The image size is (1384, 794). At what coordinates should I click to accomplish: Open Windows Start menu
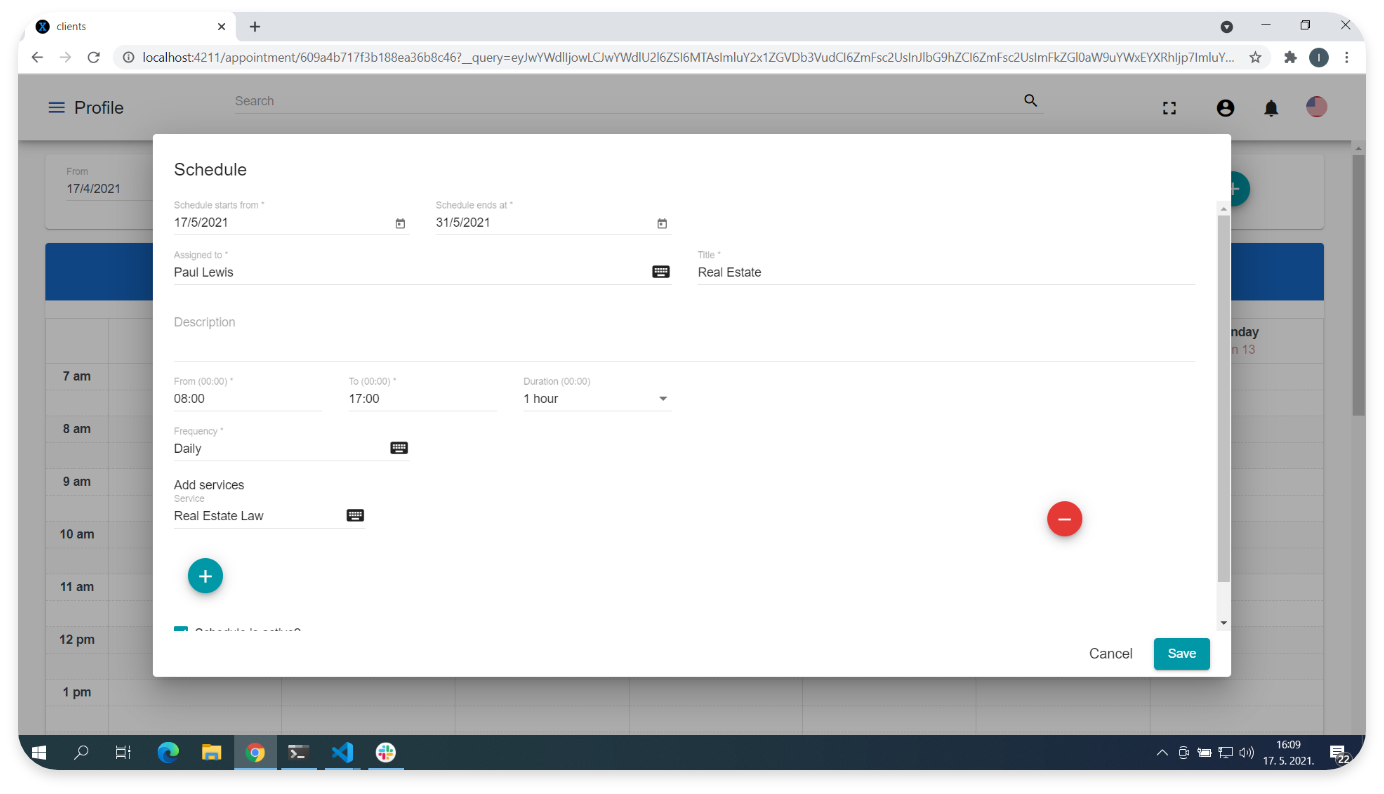(x=39, y=753)
